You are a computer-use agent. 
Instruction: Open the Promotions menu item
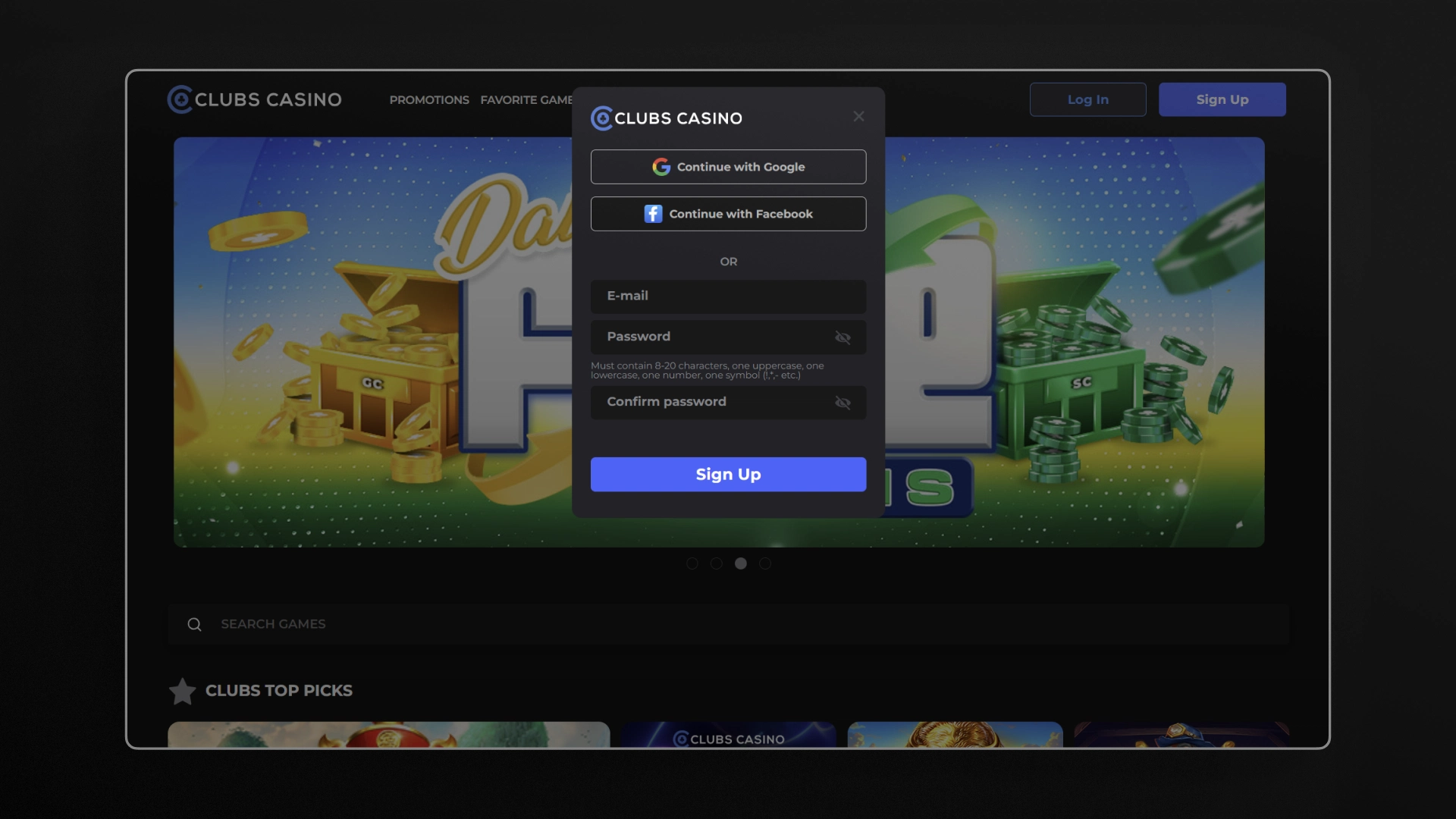pyautogui.click(x=429, y=99)
